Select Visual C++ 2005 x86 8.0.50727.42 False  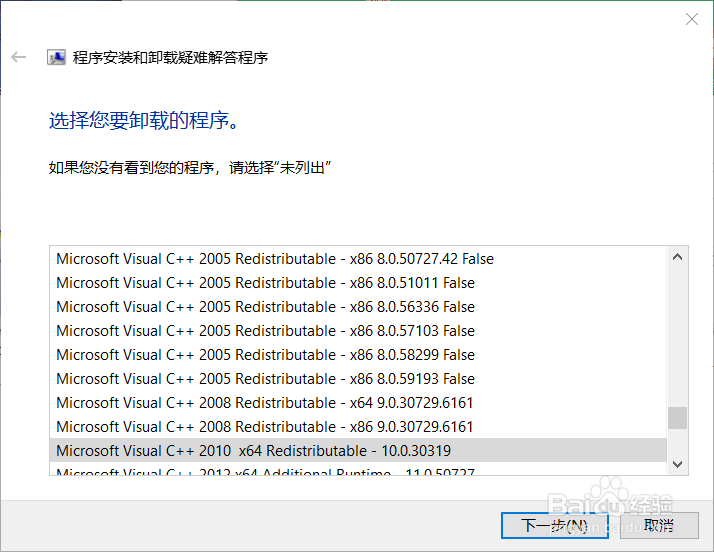358,259
